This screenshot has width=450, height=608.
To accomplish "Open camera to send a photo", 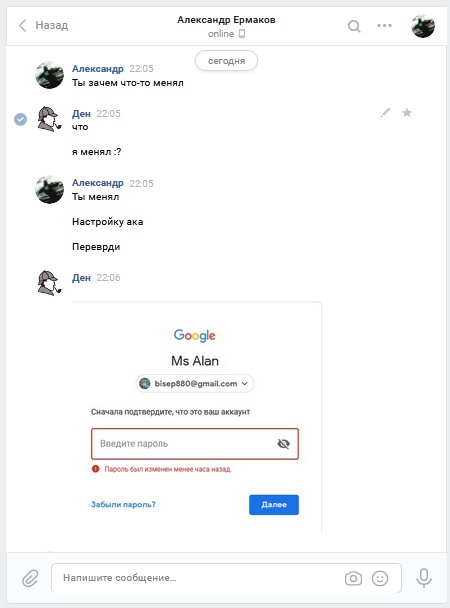I will pos(353,578).
